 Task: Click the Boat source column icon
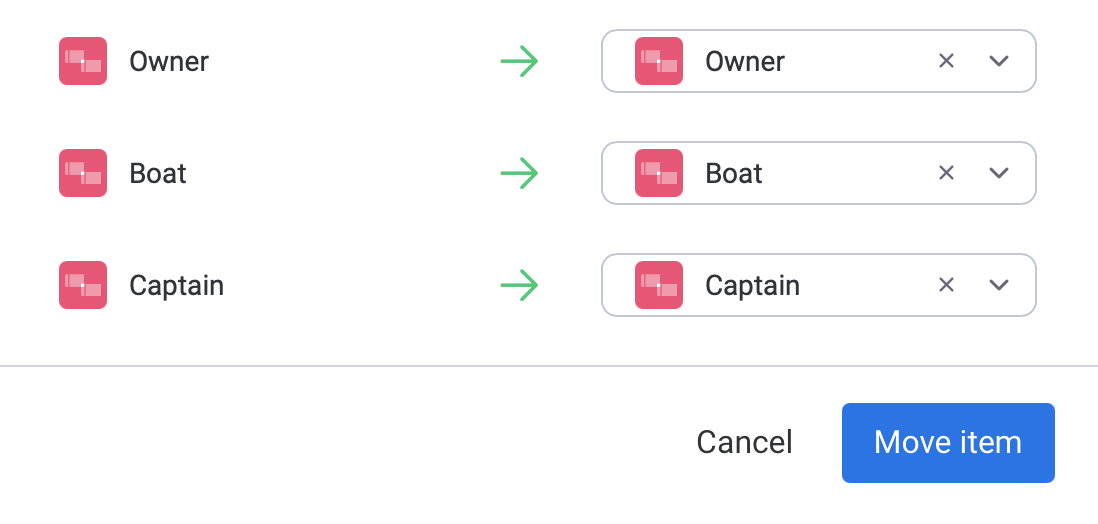click(x=83, y=173)
